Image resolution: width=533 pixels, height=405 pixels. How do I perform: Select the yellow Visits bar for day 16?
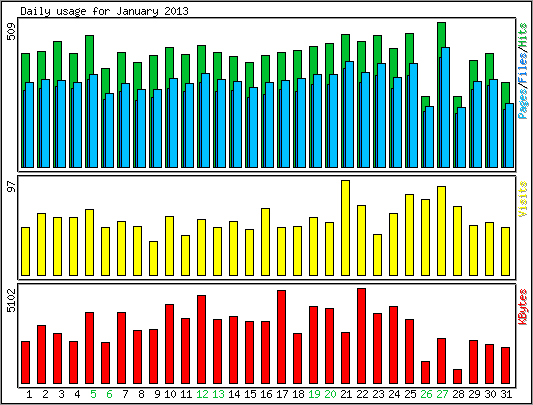[265, 242]
